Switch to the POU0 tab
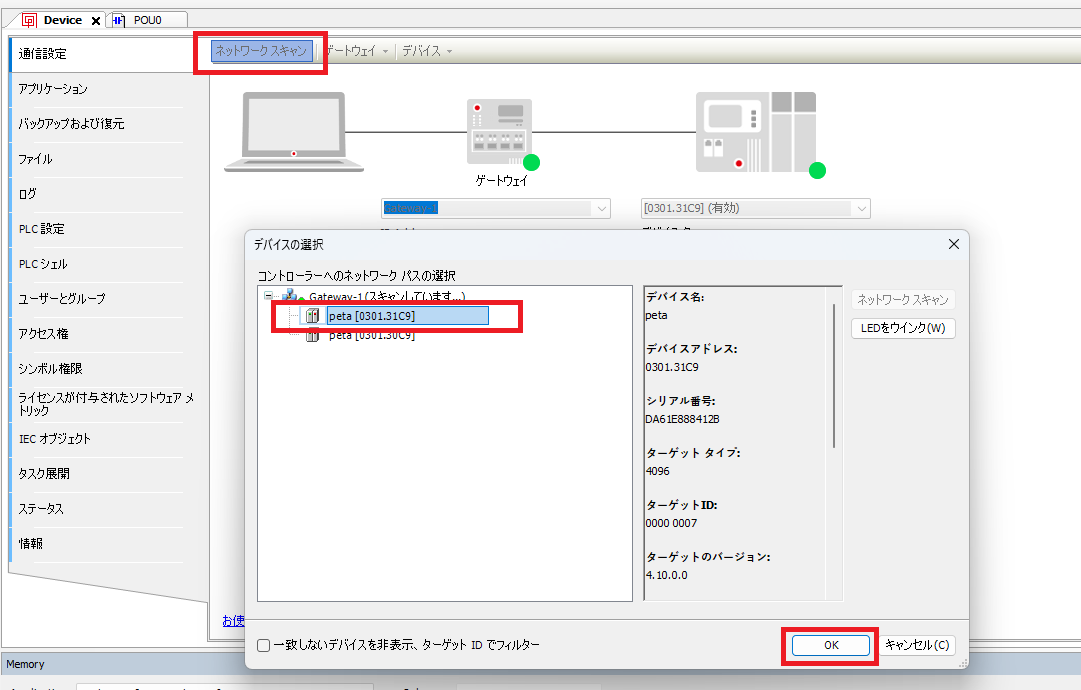The image size is (1081, 690). point(147,20)
